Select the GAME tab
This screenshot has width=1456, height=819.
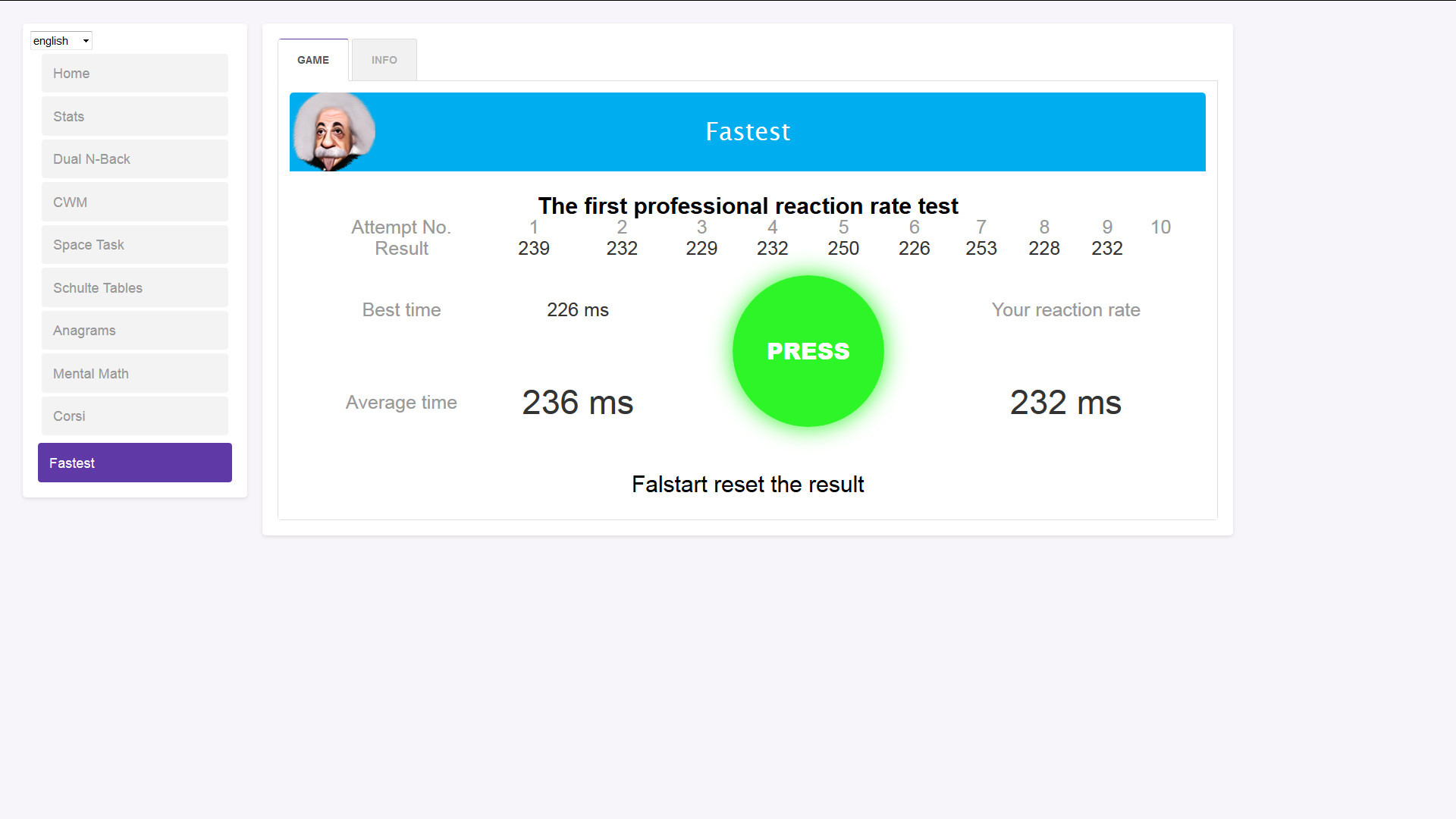click(x=312, y=60)
